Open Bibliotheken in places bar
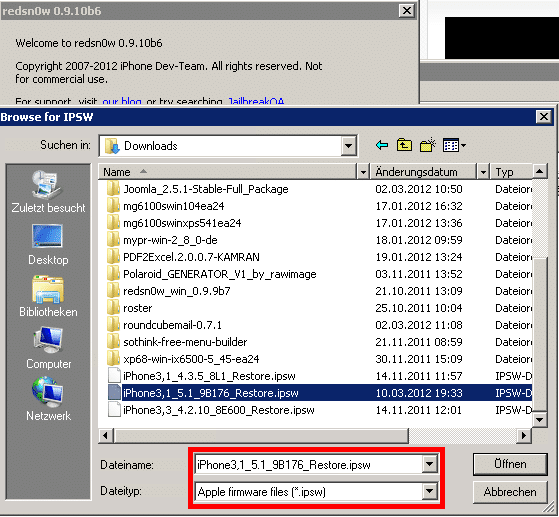Screen dimensions: 559x517 coord(48,297)
